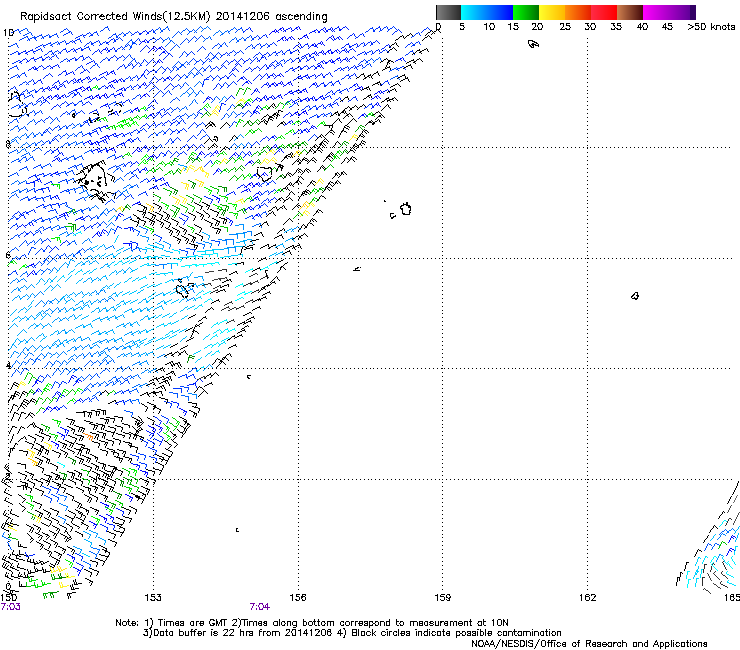Click the red 30-35 knots legend segment

pos(604,12)
